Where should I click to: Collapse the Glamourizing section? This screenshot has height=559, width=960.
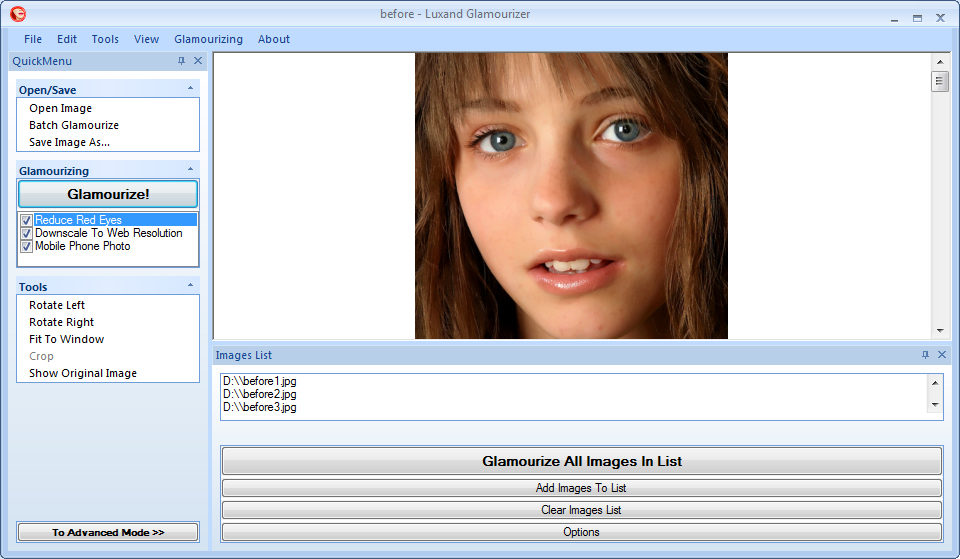190,170
